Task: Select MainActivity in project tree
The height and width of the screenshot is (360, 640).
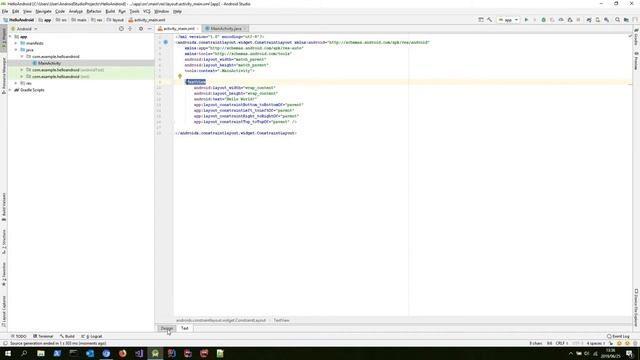Action: tap(49, 63)
